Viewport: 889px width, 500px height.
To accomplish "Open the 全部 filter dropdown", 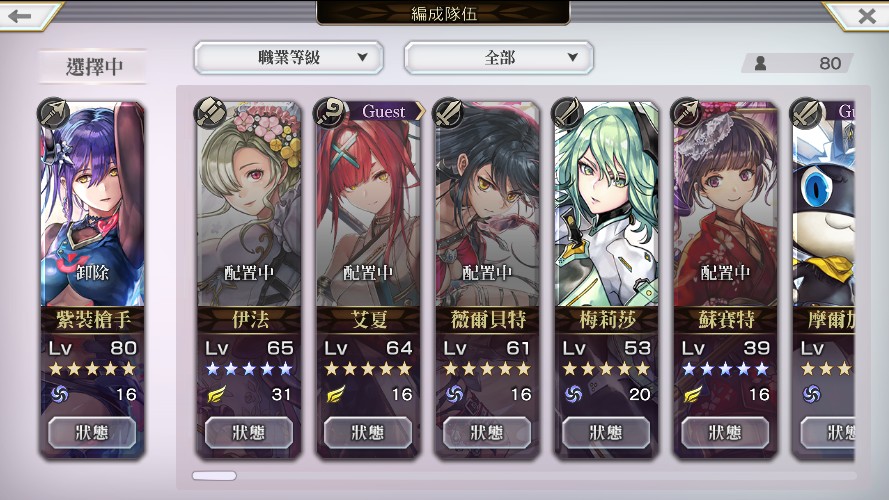I will [499, 57].
